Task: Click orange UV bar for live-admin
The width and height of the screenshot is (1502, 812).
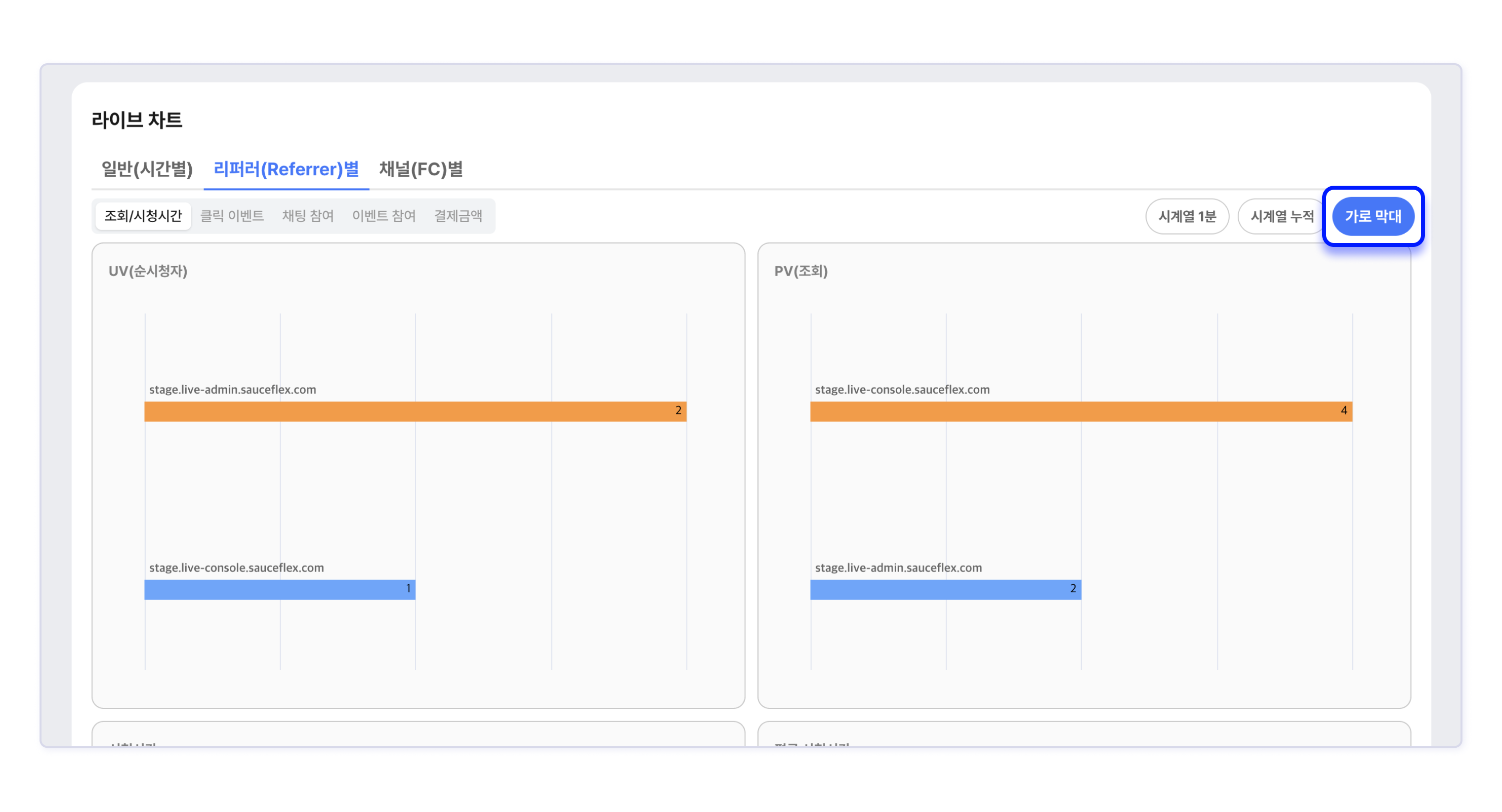Action: pos(415,411)
